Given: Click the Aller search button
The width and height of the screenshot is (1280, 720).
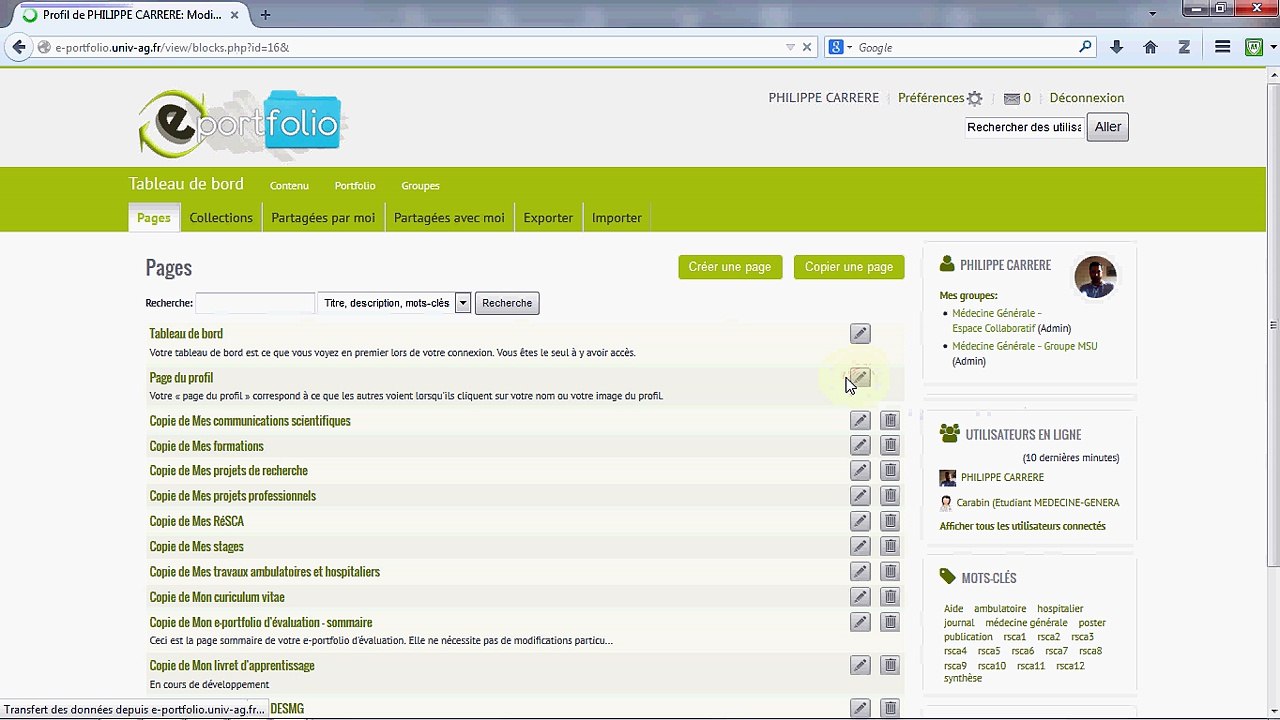Looking at the screenshot, I should click(x=1108, y=127).
